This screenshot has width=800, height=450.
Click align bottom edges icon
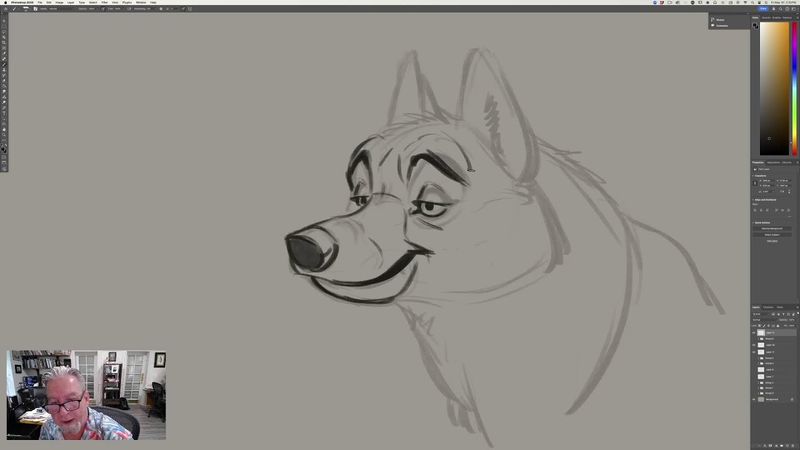(x=789, y=210)
